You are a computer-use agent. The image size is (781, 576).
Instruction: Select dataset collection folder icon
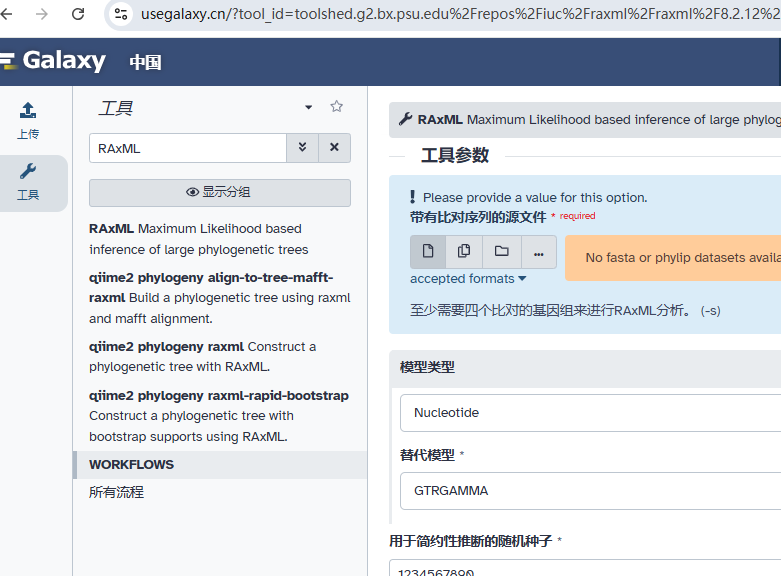(502, 252)
